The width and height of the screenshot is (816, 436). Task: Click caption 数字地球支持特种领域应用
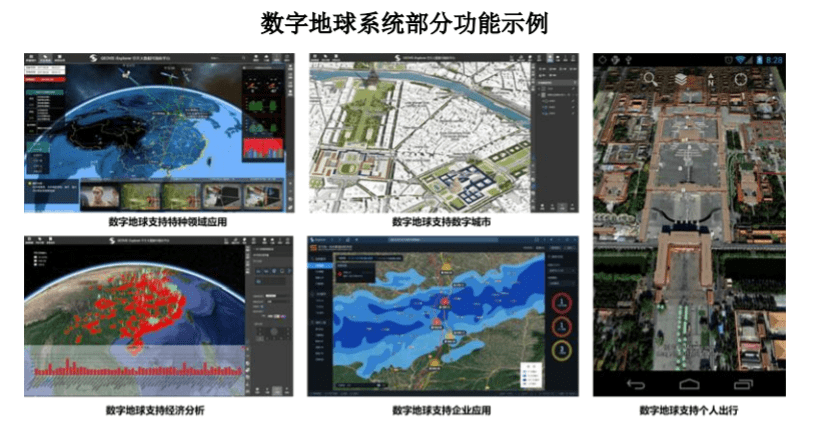[x=168, y=222]
